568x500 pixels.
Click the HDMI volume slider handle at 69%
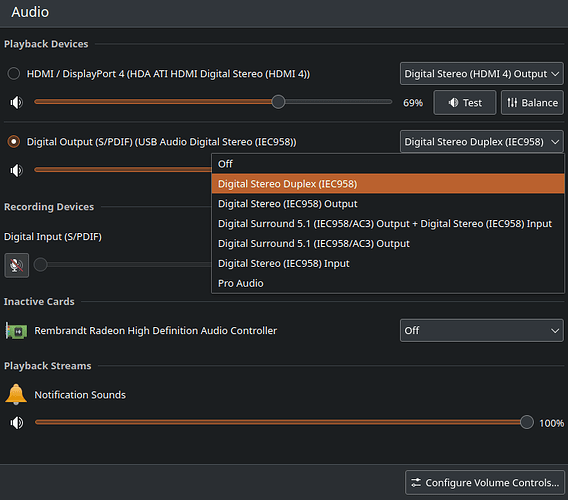tap(278, 102)
